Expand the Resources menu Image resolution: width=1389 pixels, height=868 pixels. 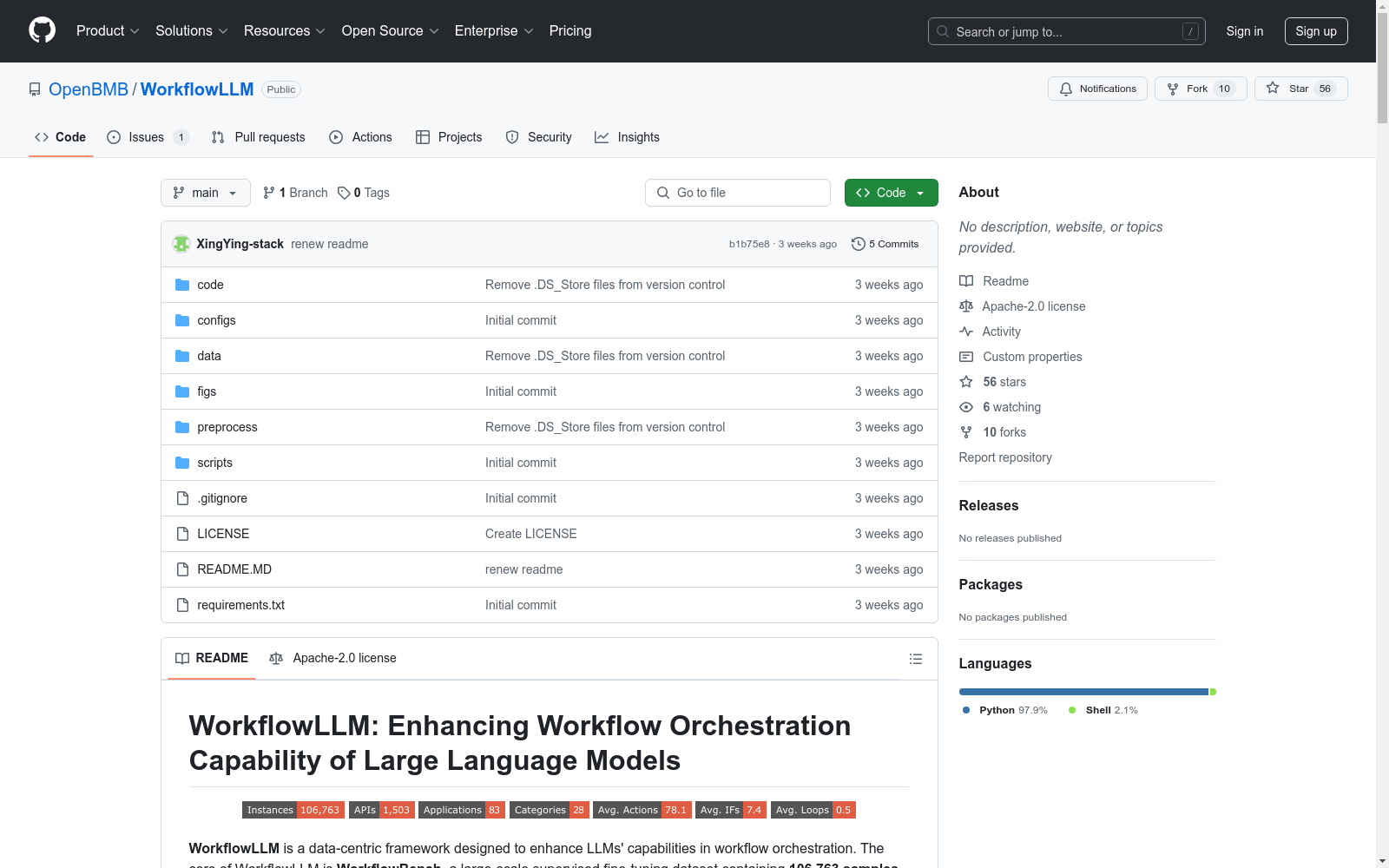pyautogui.click(x=285, y=31)
